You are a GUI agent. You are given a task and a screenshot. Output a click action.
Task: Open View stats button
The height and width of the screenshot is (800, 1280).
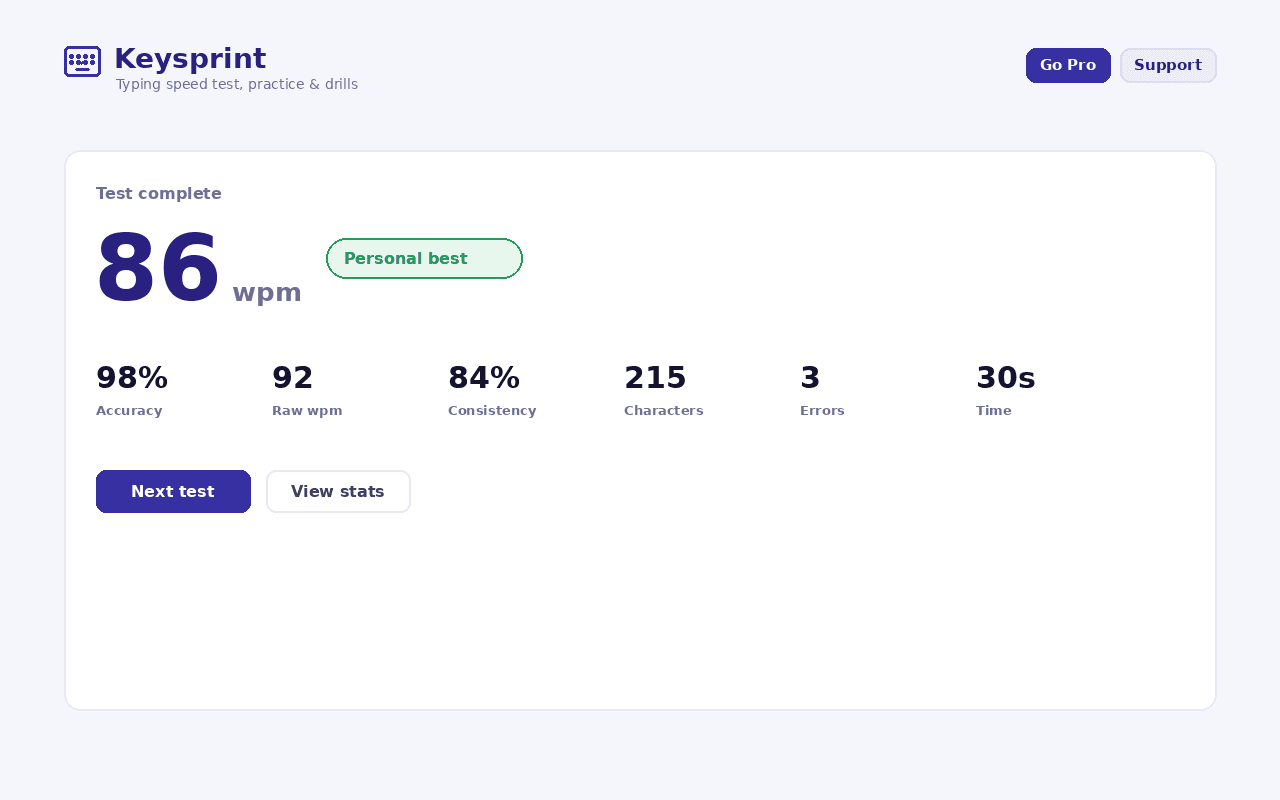[x=338, y=491]
